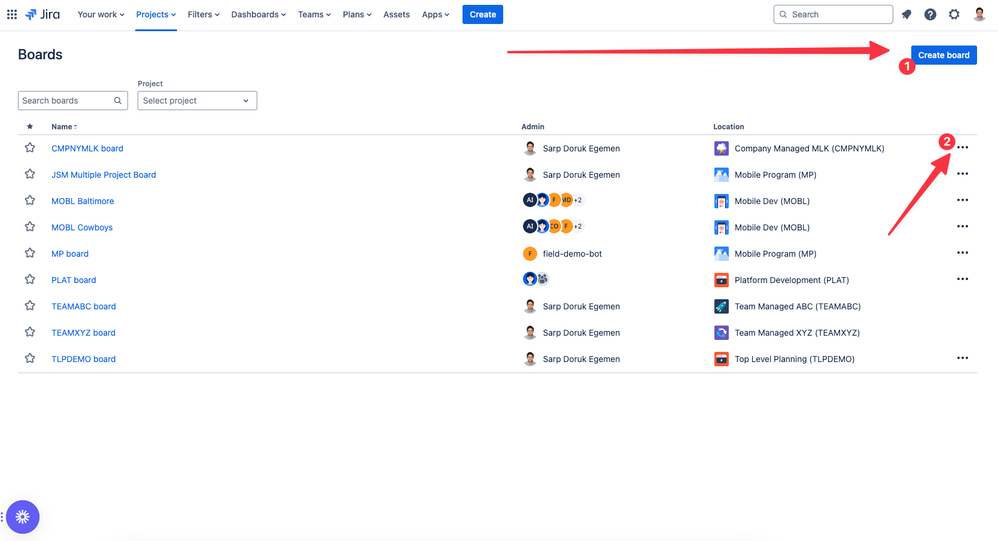Viewport: 998px width, 541px height.
Task: Open more actions for MOBL Baltimore
Action: pos(962,200)
